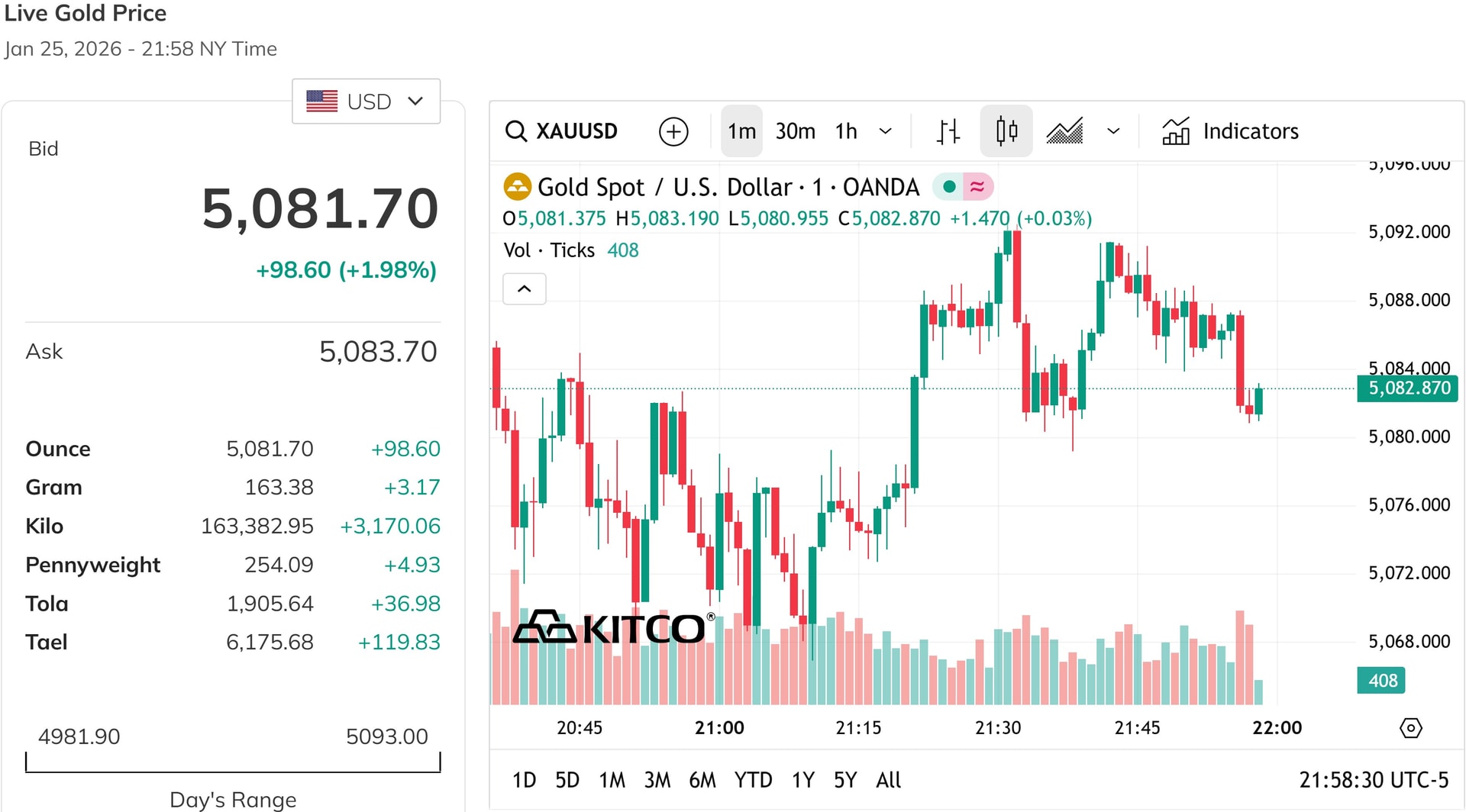Switch timeframe to 1h
Screen dimensions: 1466x812
point(845,130)
